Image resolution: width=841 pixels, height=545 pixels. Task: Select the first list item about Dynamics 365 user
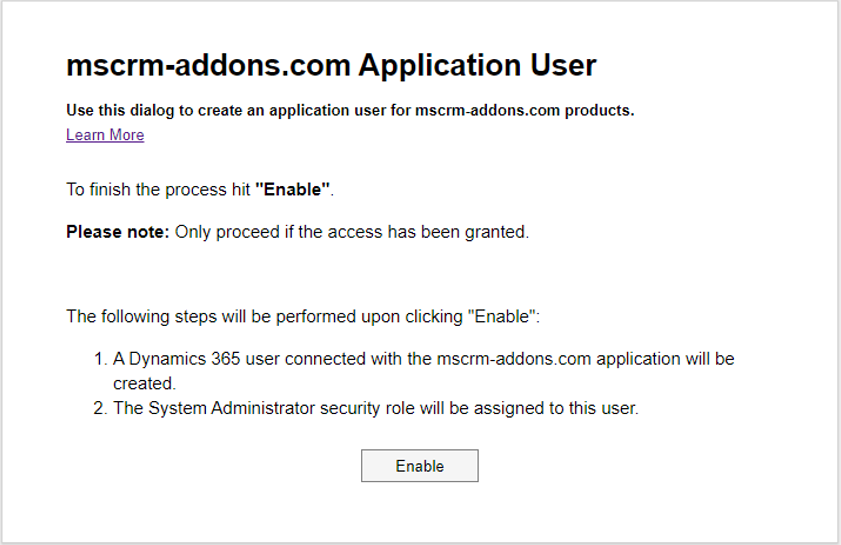414,371
